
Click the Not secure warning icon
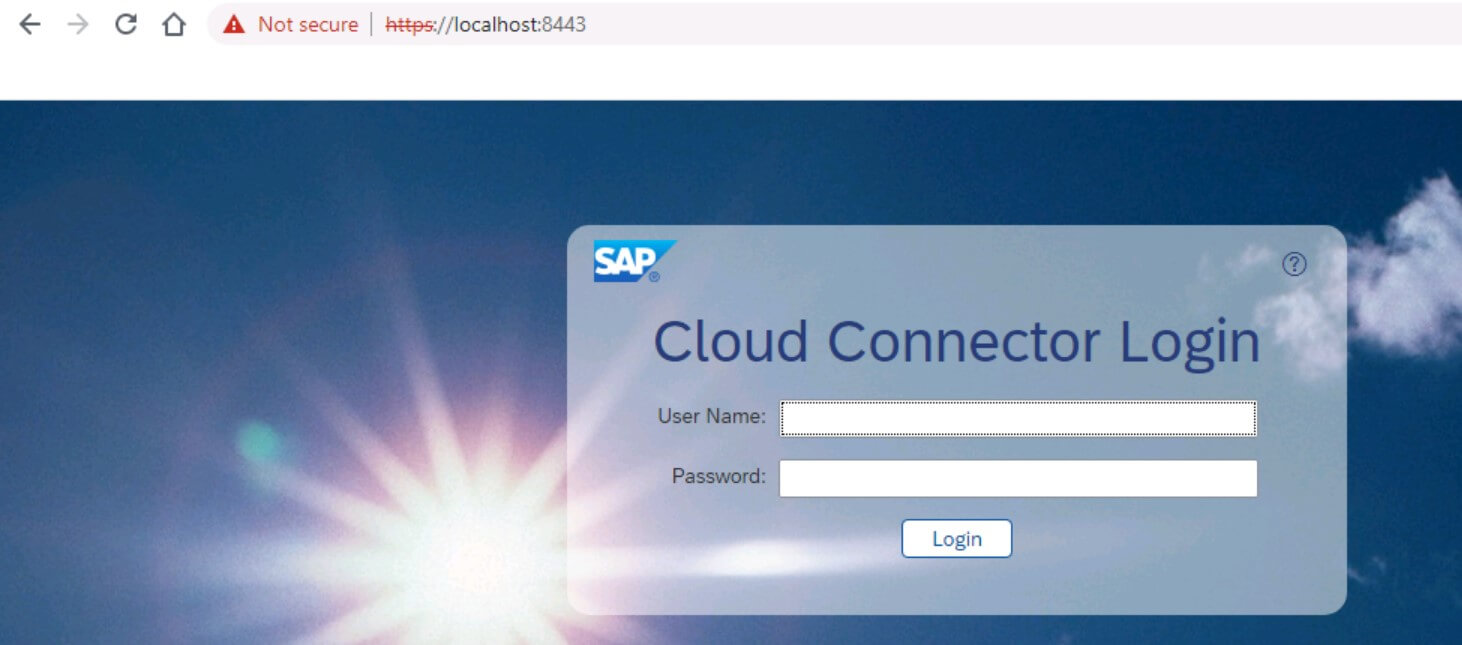pos(234,25)
